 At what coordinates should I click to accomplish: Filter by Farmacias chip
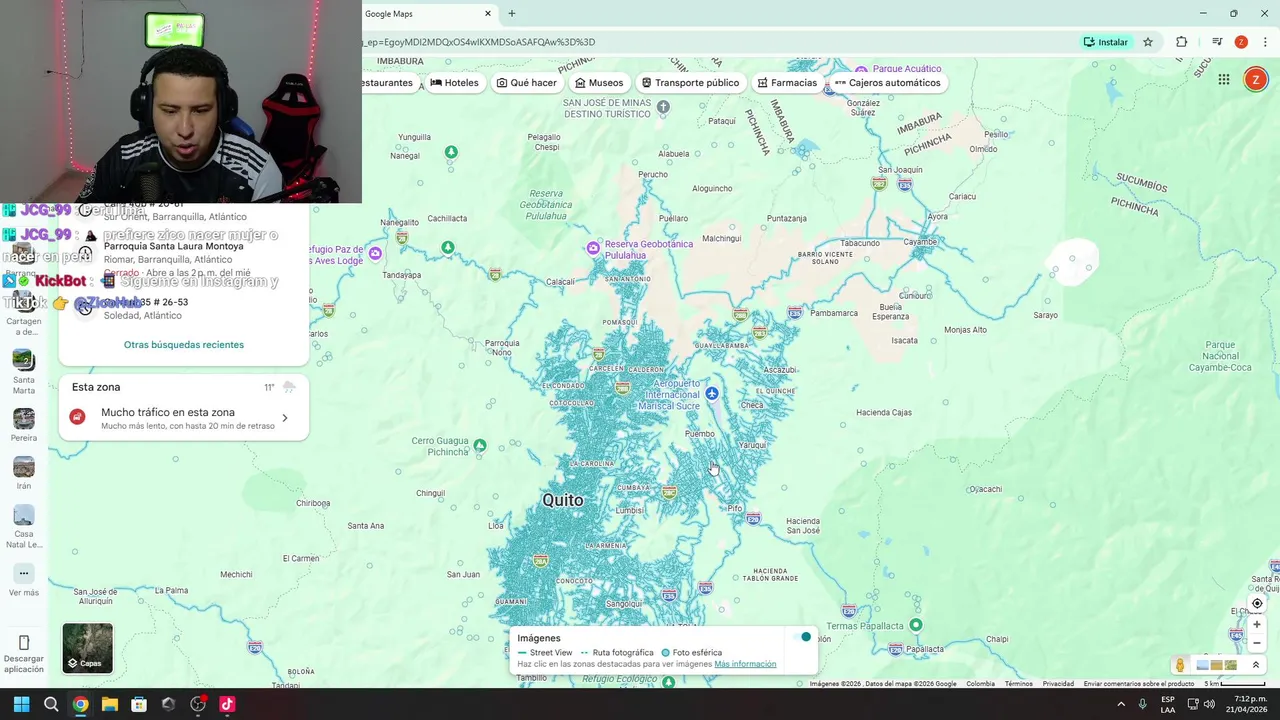(x=787, y=83)
